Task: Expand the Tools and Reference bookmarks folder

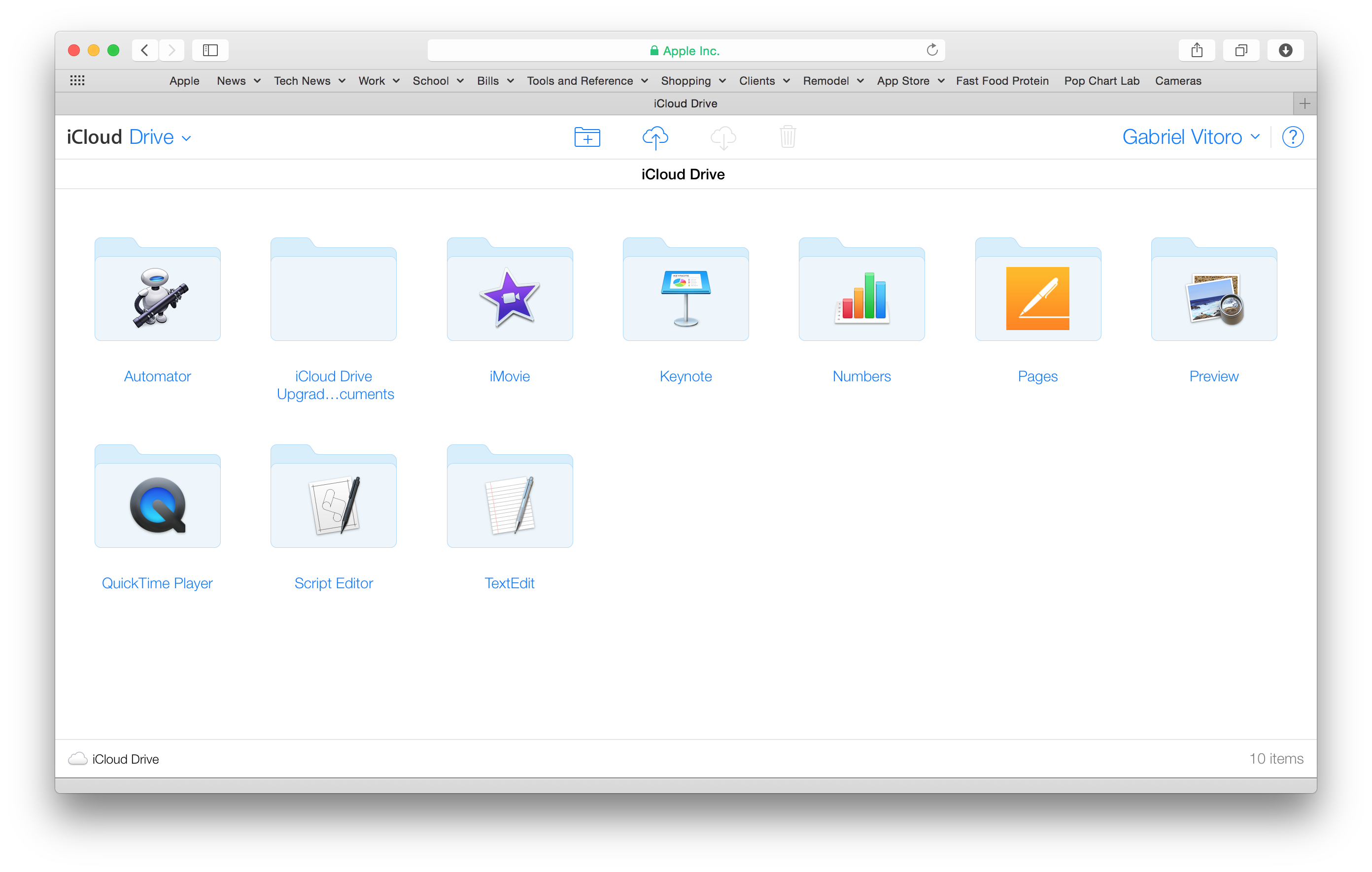Action: [587, 81]
